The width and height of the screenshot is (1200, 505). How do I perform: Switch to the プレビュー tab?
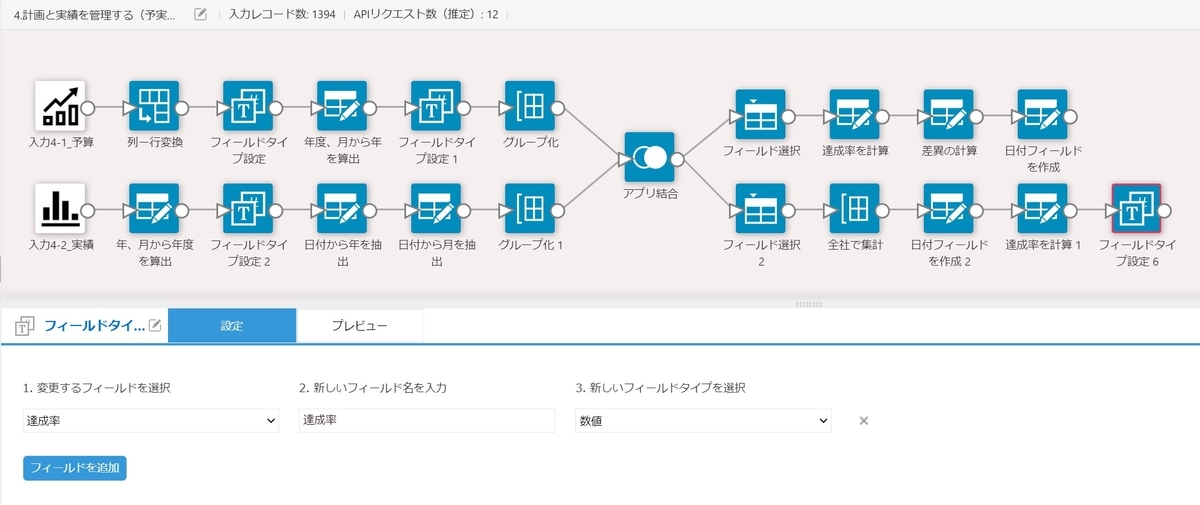click(x=360, y=326)
